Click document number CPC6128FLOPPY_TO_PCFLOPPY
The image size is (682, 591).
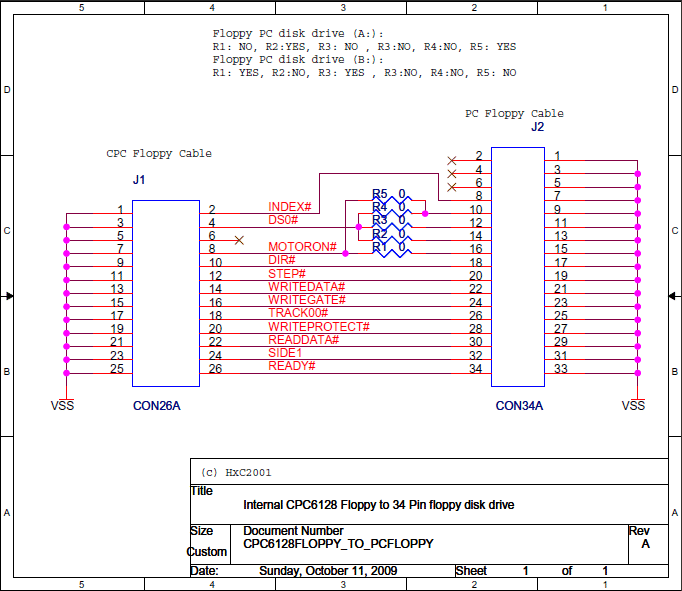pyautogui.click(x=338, y=544)
